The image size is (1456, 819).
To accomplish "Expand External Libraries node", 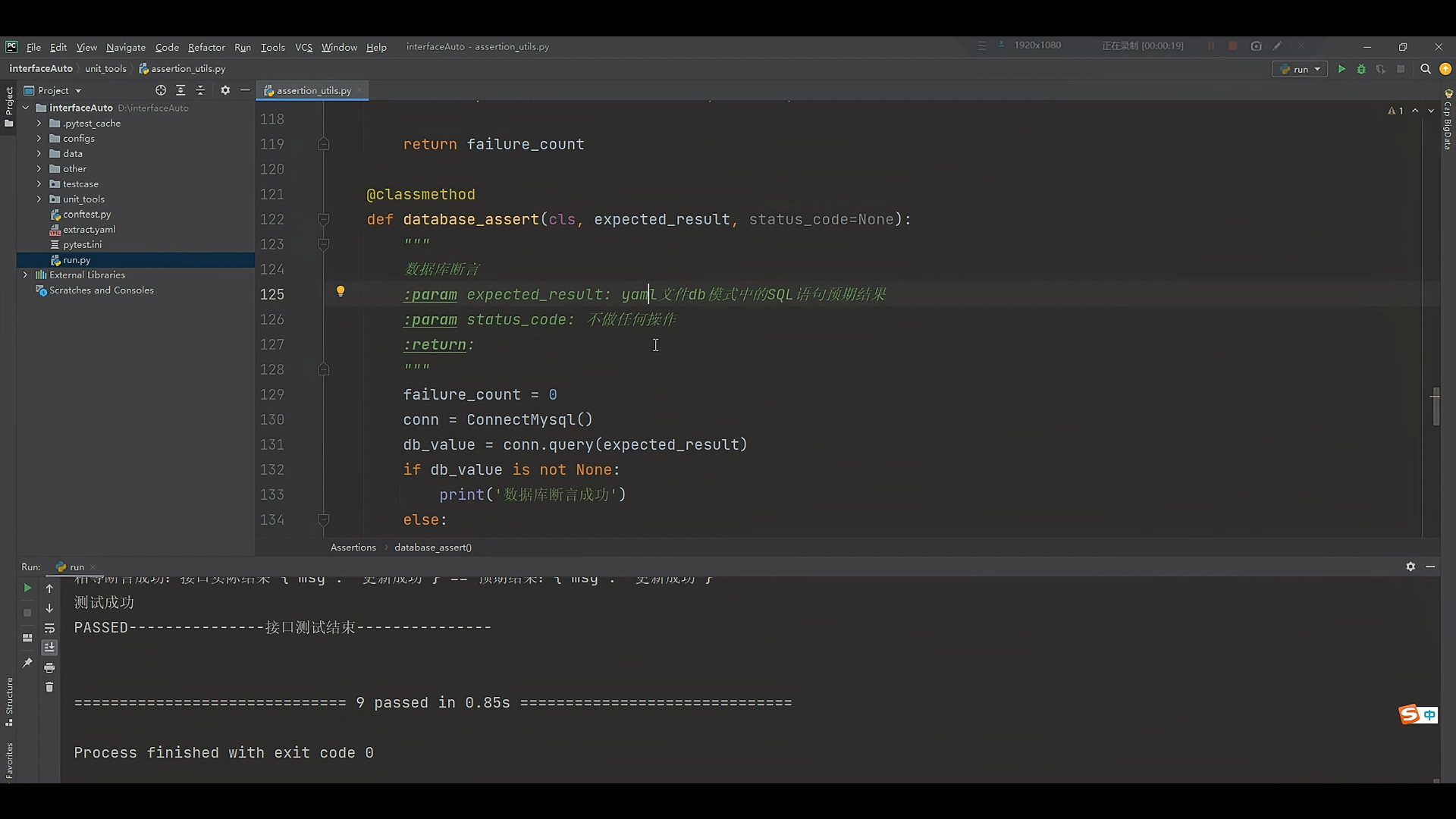I will (x=26, y=275).
